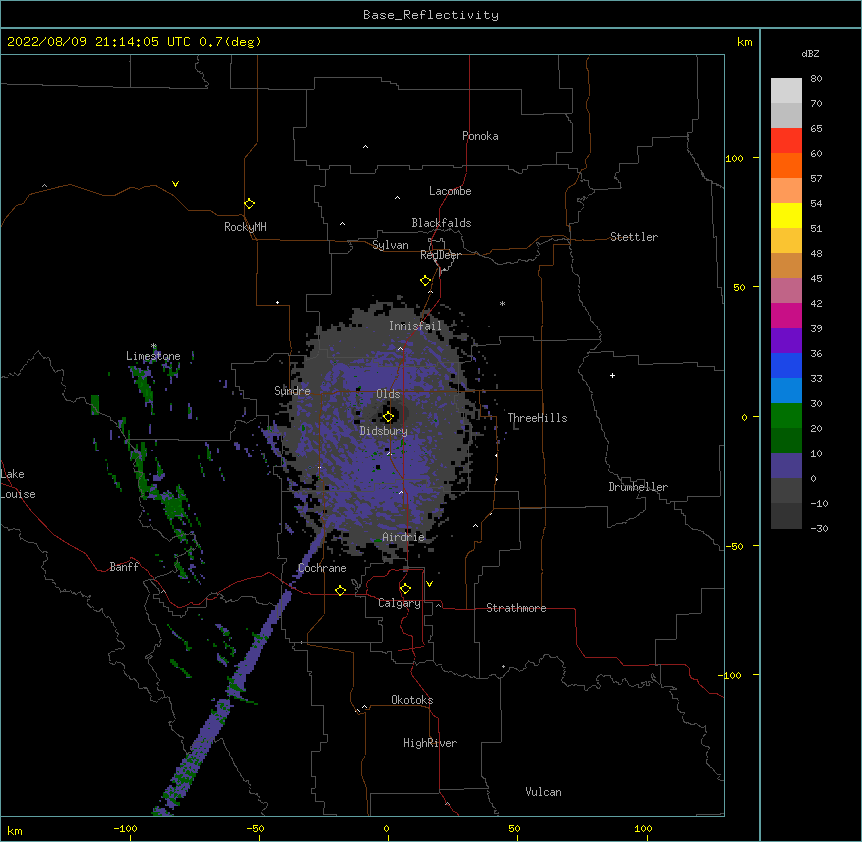Image resolution: width=862 pixels, height=842 pixels.
Task: Click the -100 tick on the horizontal axis
Action: point(125,829)
